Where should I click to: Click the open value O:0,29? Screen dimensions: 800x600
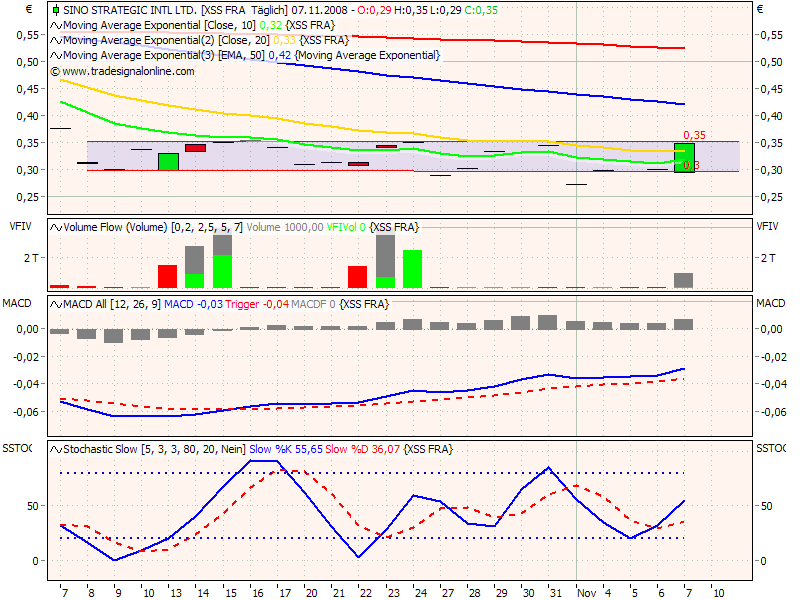tap(374, 10)
